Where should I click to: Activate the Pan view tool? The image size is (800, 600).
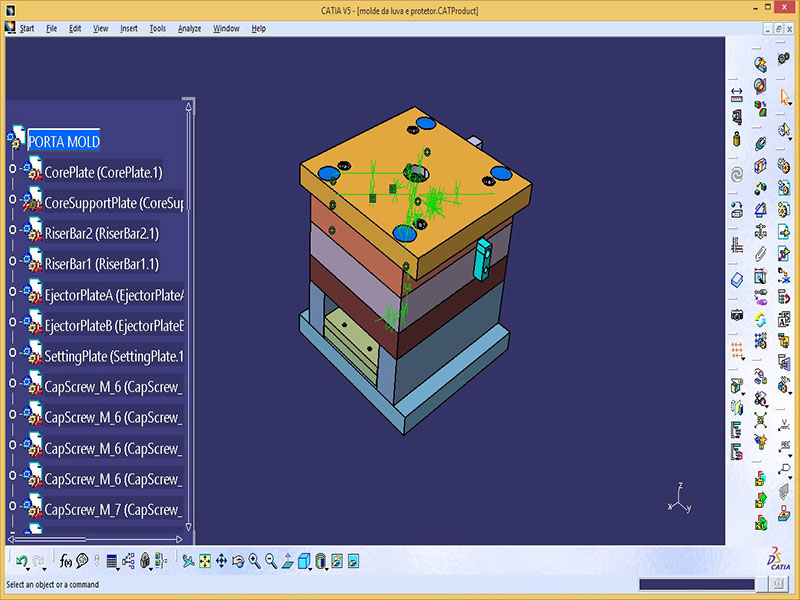221,561
